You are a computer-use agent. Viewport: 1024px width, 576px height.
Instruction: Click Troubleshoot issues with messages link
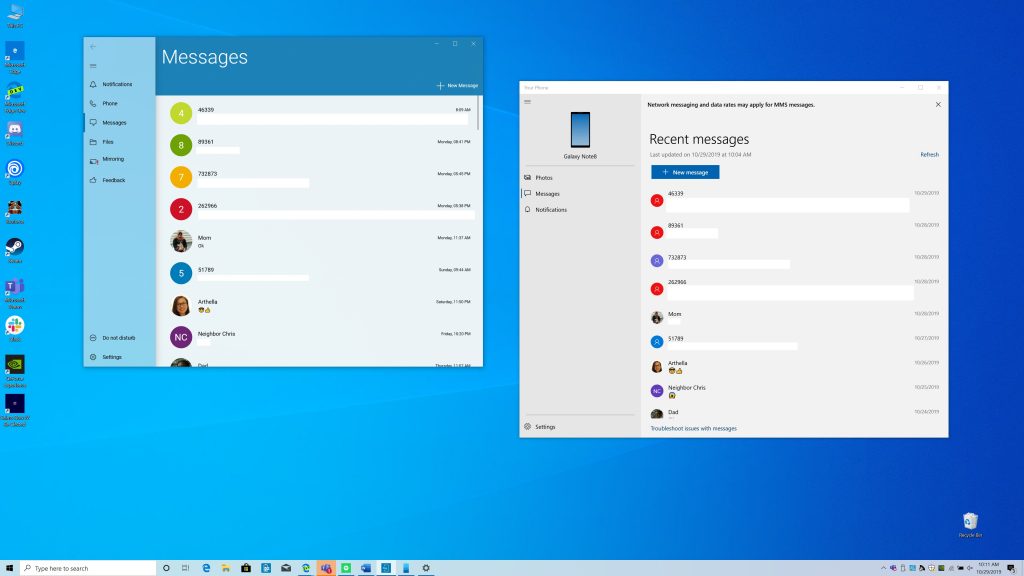click(x=694, y=428)
